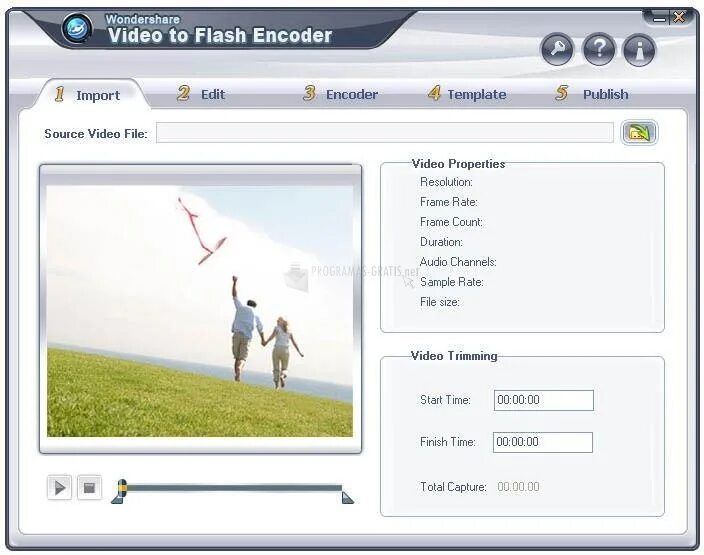The height and width of the screenshot is (555, 704).
Task: Click the Start Time field
Action: click(544, 400)
